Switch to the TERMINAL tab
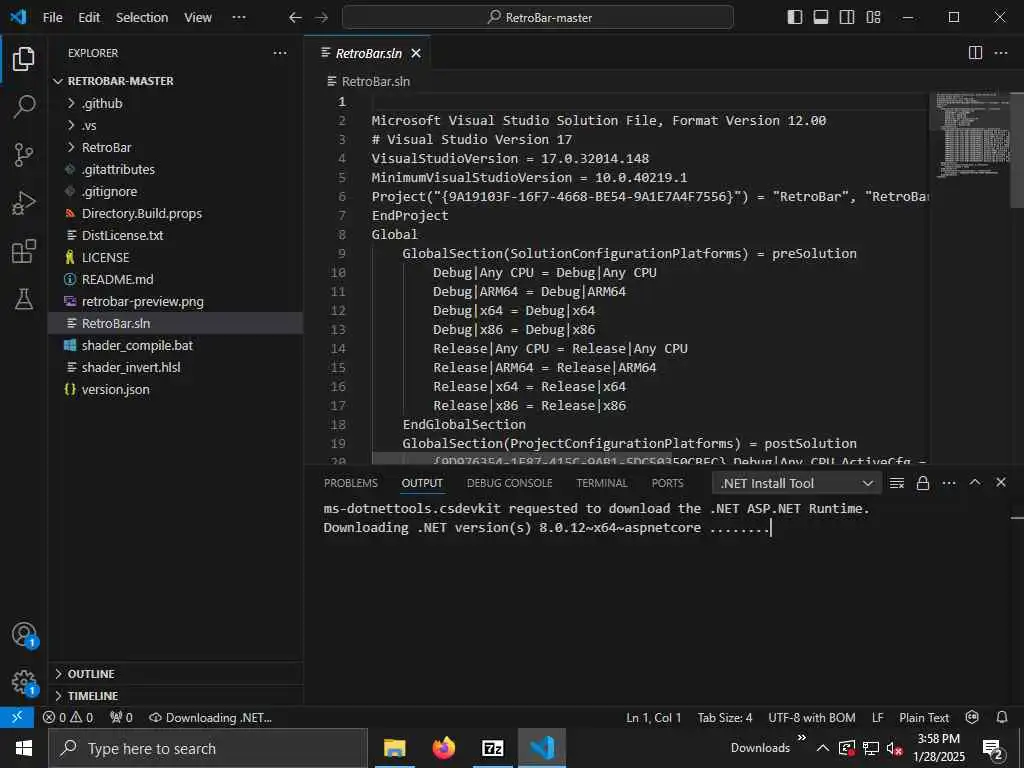1024x768 pixels. coord(601,483)
